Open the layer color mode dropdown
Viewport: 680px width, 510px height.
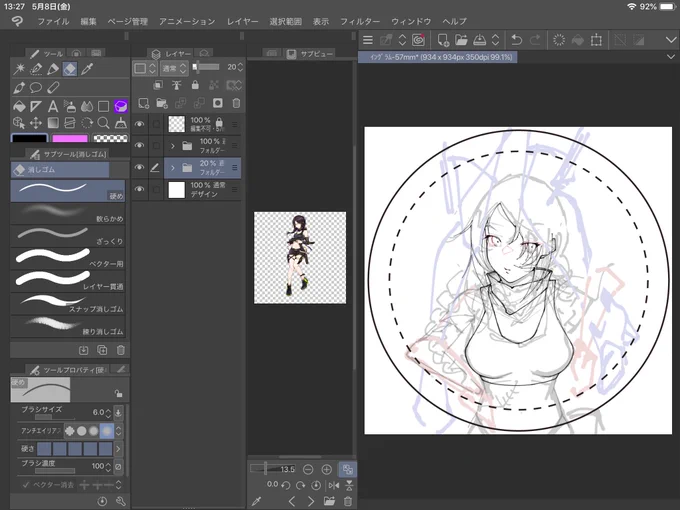click(x=144, y=69)
